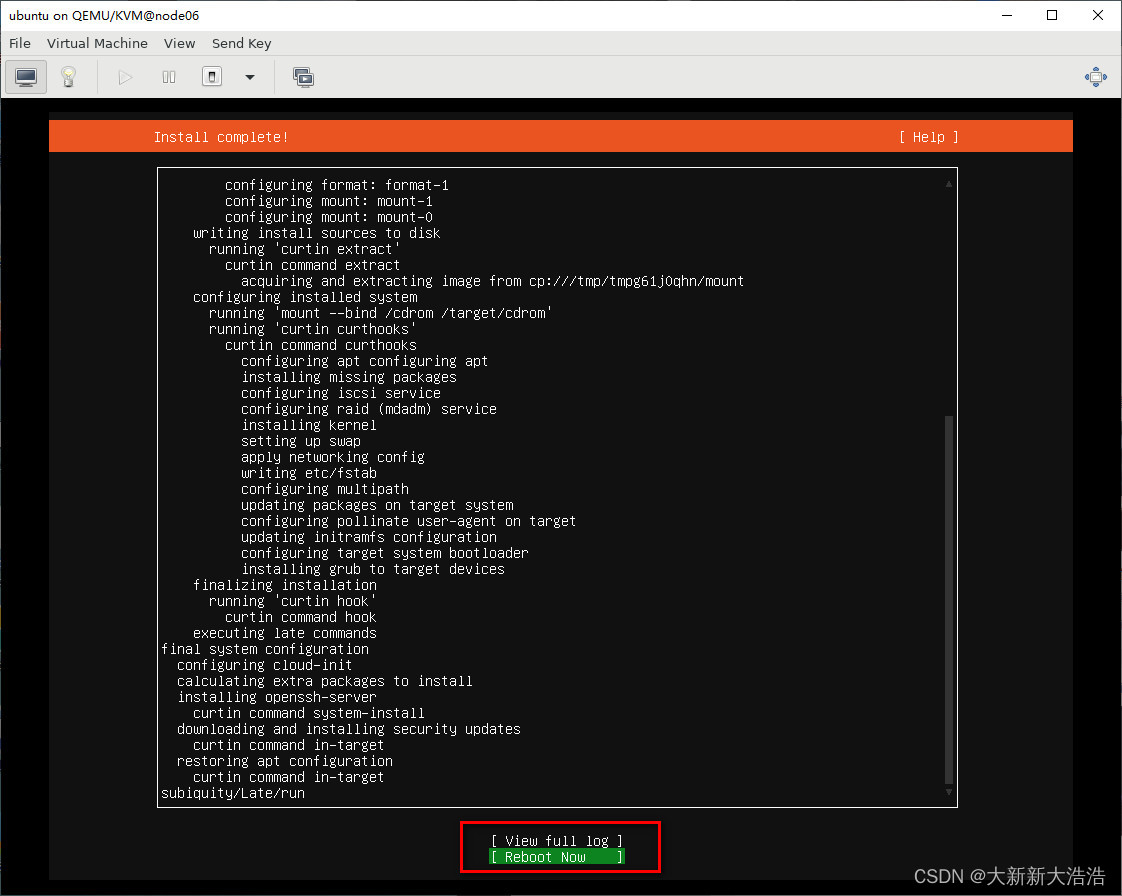Switch to fullscreen view icon
1122x896 pixels.
(x=1096, y=77)
